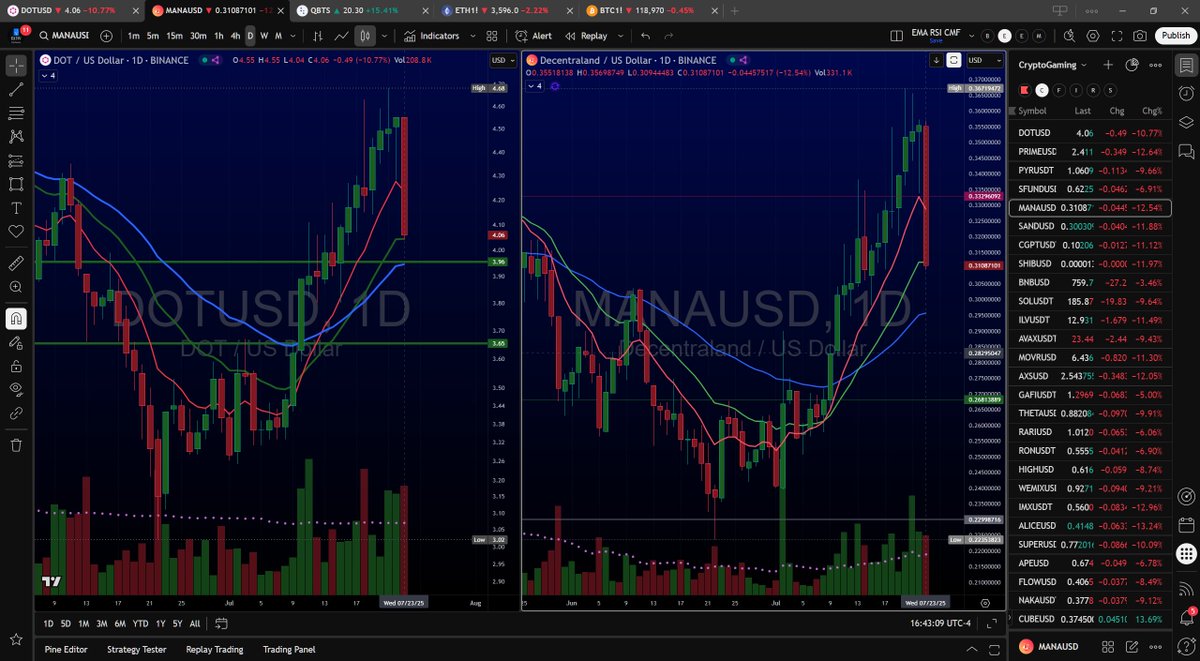The height and width of the screenshot is (661, 1200).
Task: Select the W weekly timeframe
Action: pos(264,36)
